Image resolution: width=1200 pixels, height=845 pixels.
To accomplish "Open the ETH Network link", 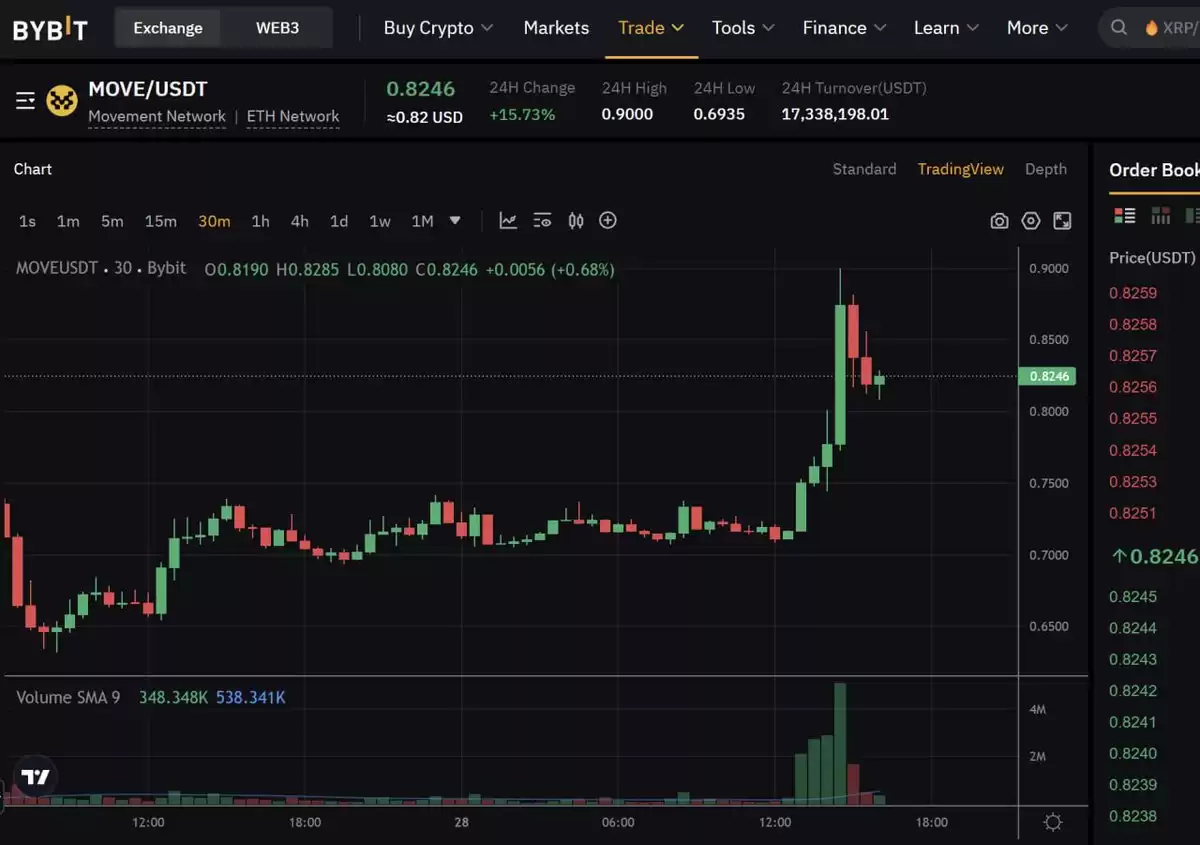I will pos(293,117).
